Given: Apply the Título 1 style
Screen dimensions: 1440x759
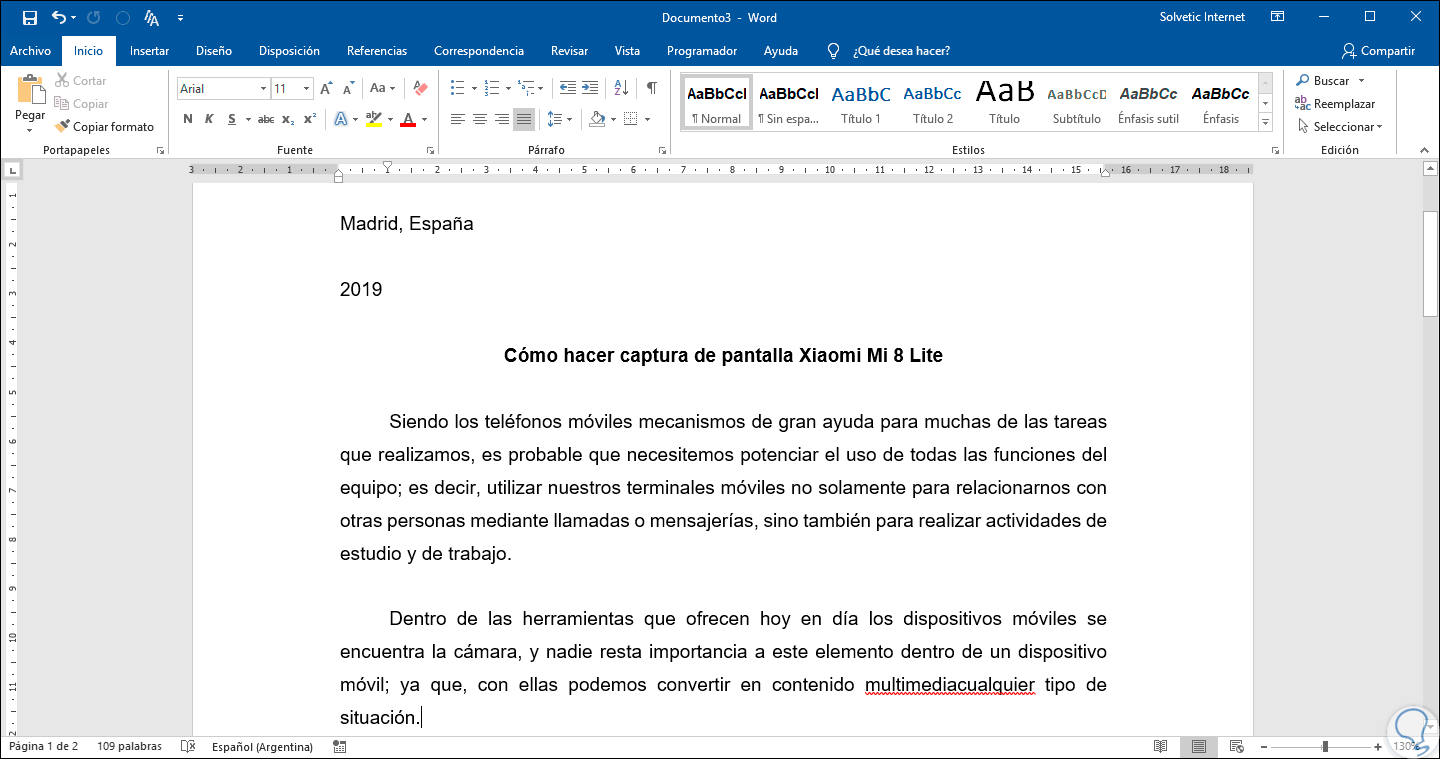Looking at the screenshot, I should [x=861, y=103].
